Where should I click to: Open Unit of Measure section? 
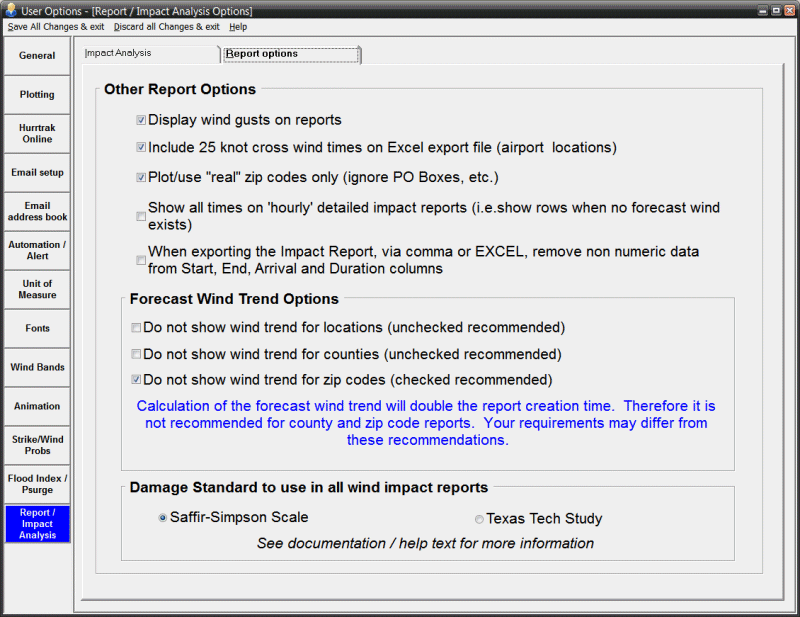click(37, 289)
